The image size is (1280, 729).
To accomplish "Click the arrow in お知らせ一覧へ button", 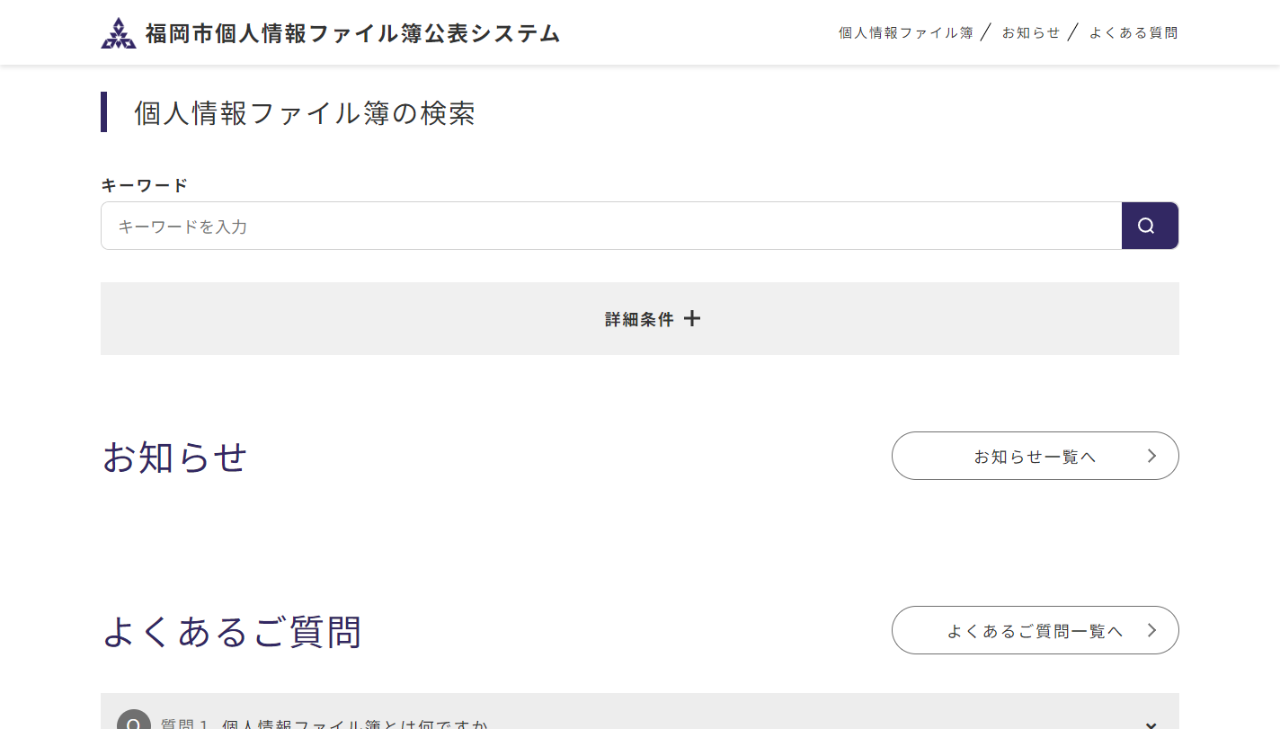I will point(1152,456).
